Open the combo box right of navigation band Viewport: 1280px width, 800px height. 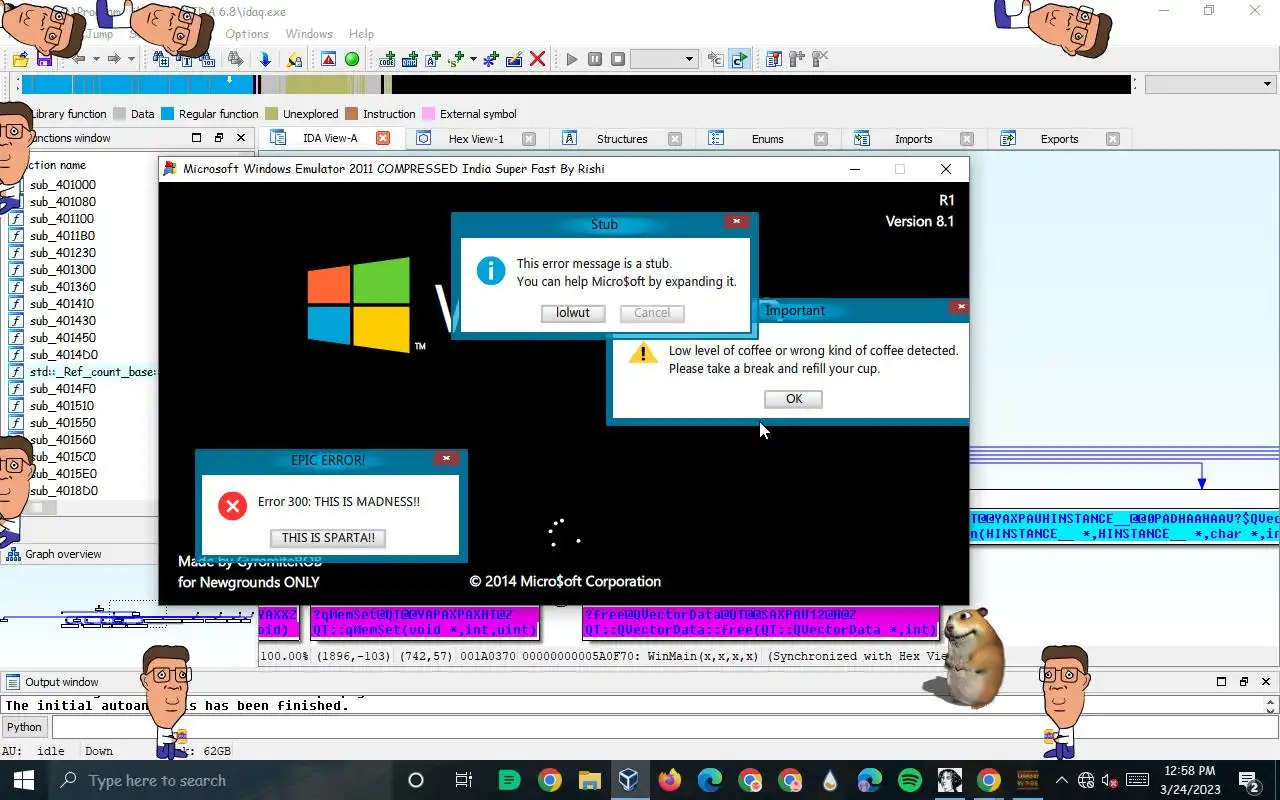point(1210,85)
